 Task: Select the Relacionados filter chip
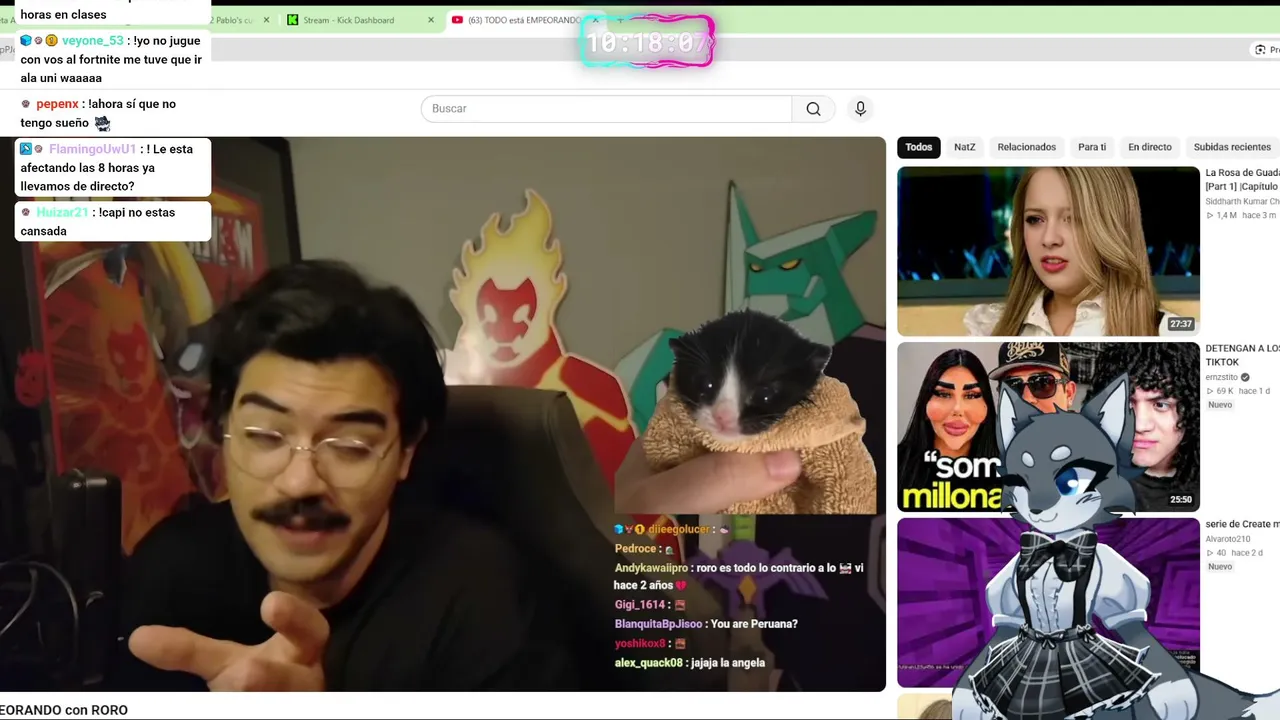(x=1027, y=147)
